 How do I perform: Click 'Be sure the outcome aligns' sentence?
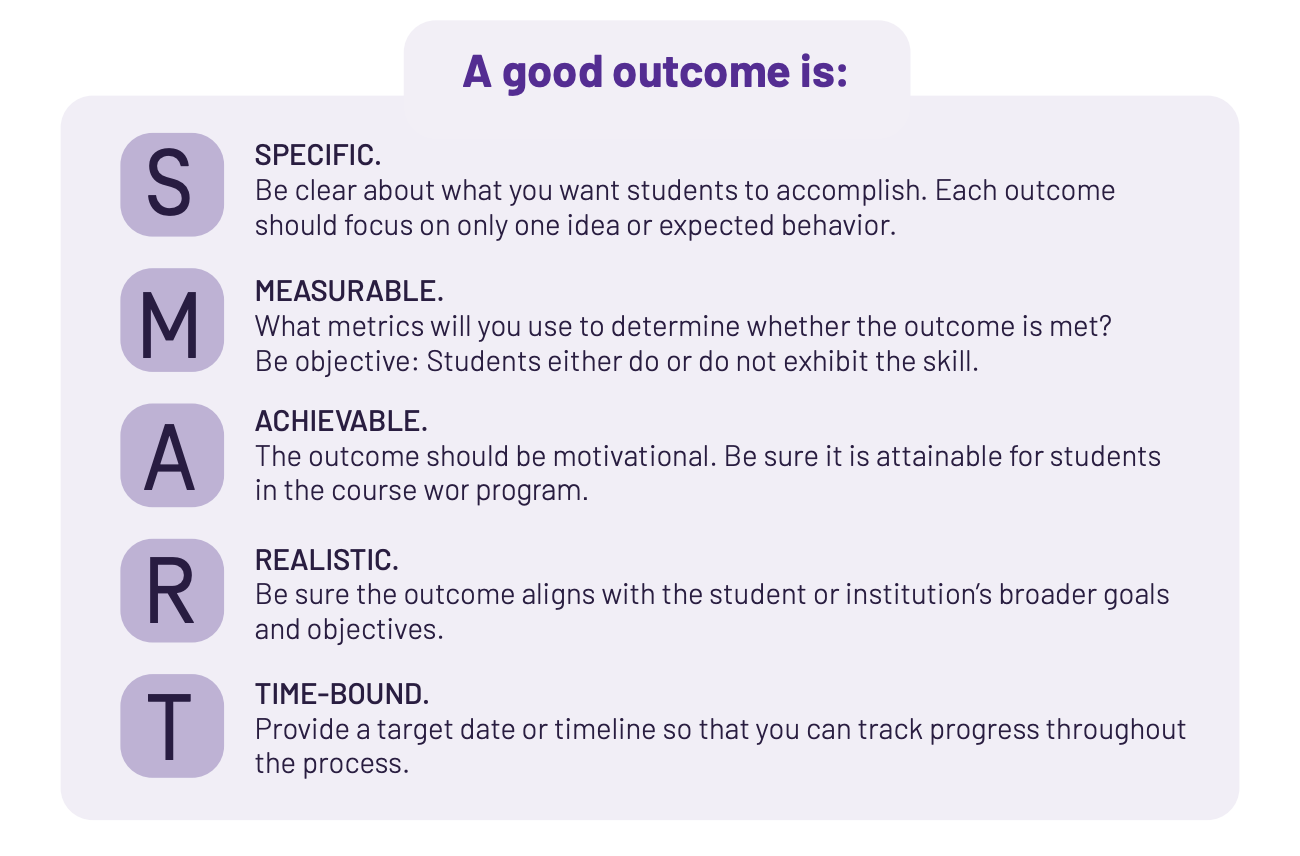pyautogui.click(x=712, y=595)
